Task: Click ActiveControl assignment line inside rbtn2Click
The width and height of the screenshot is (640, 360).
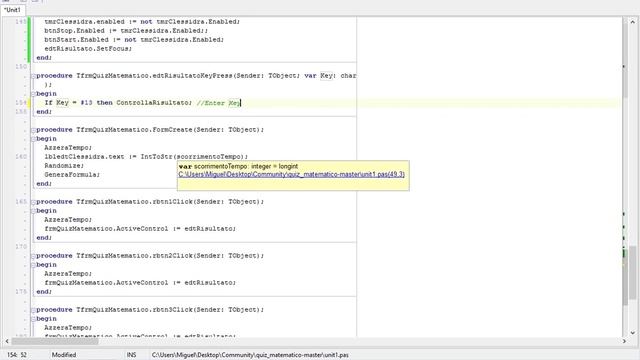Action: [140, 283]
